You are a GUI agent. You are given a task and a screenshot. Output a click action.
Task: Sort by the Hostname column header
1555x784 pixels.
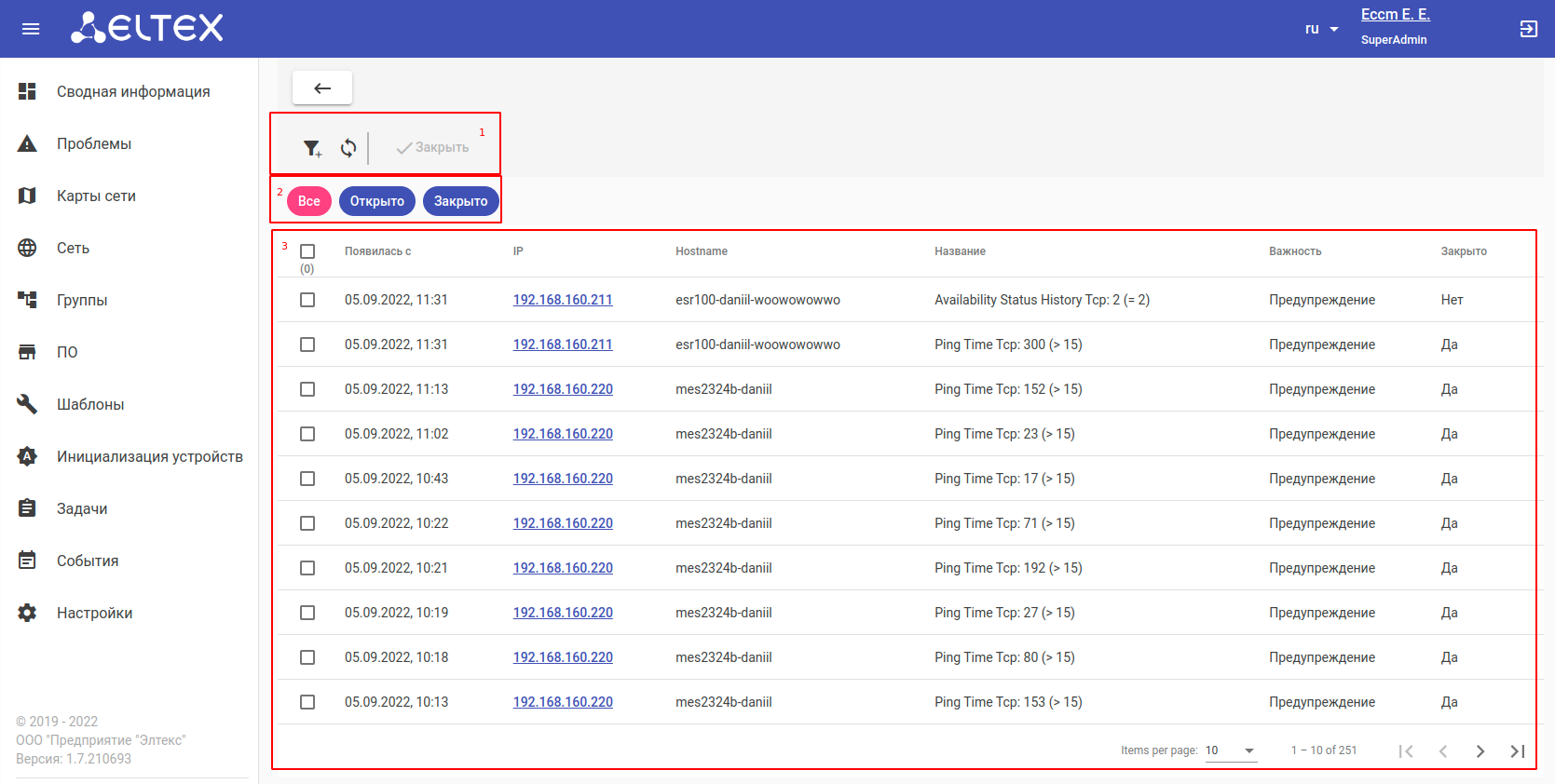coord(702,251)
